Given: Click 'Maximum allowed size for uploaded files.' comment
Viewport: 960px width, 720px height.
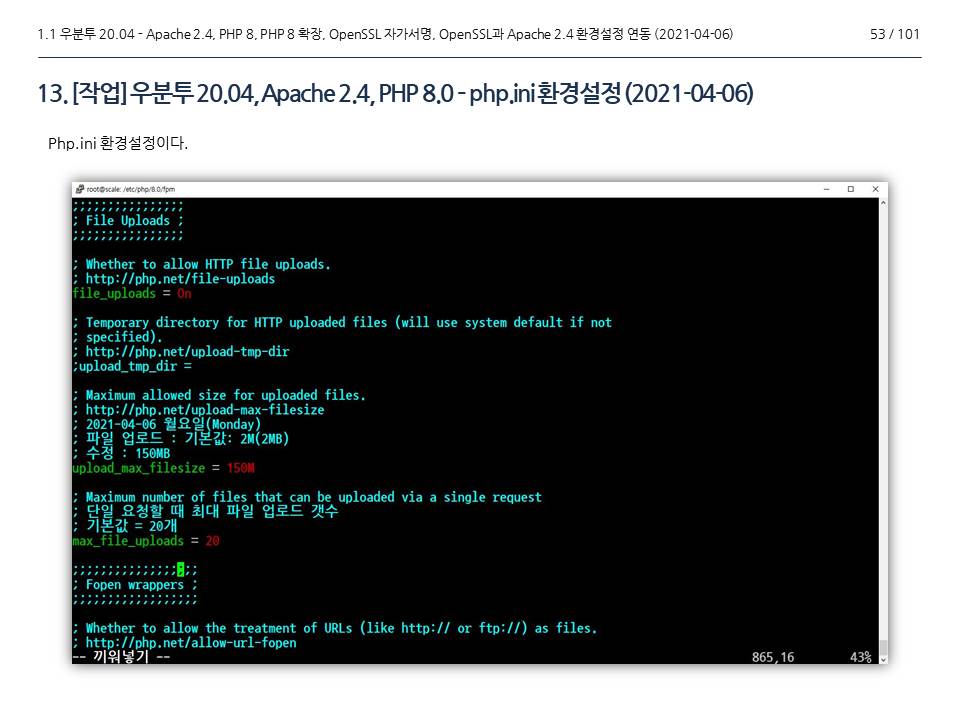Looking at the screenshot, I should pyautogui.click(x=219, y=396).
